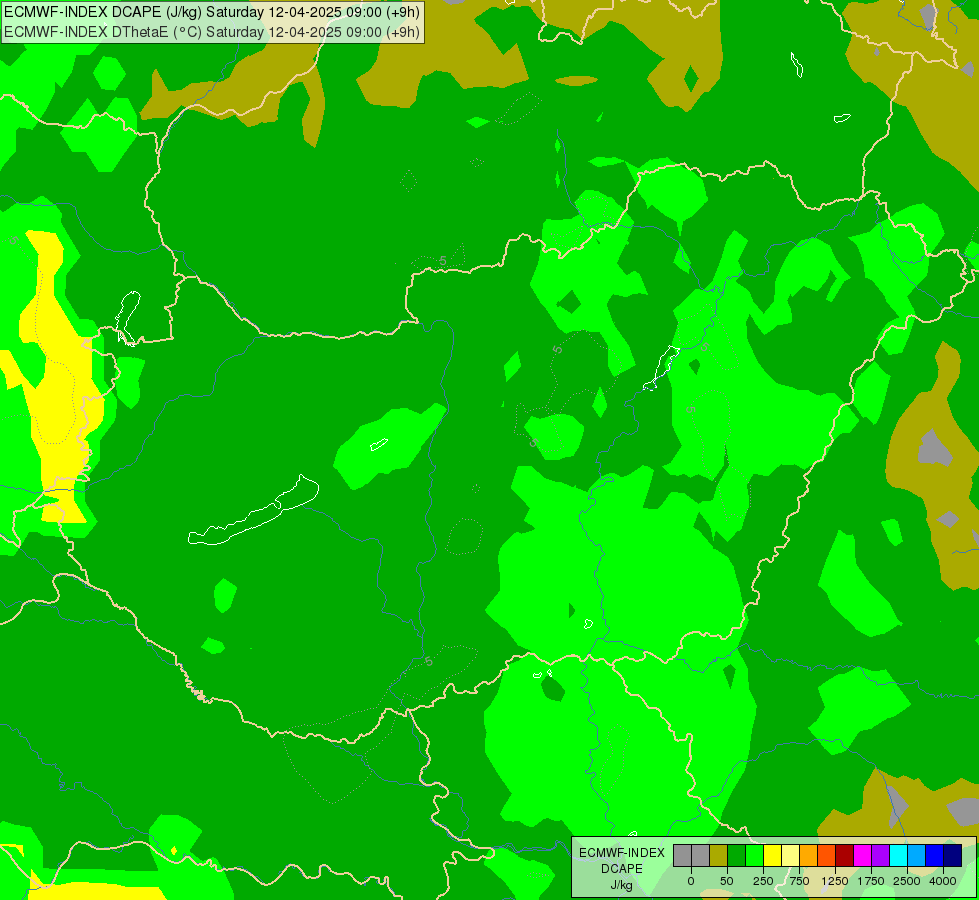Click the J/kg unit label in legend
This screenshot has width=979, height=900.
click(x=622, y=885)
